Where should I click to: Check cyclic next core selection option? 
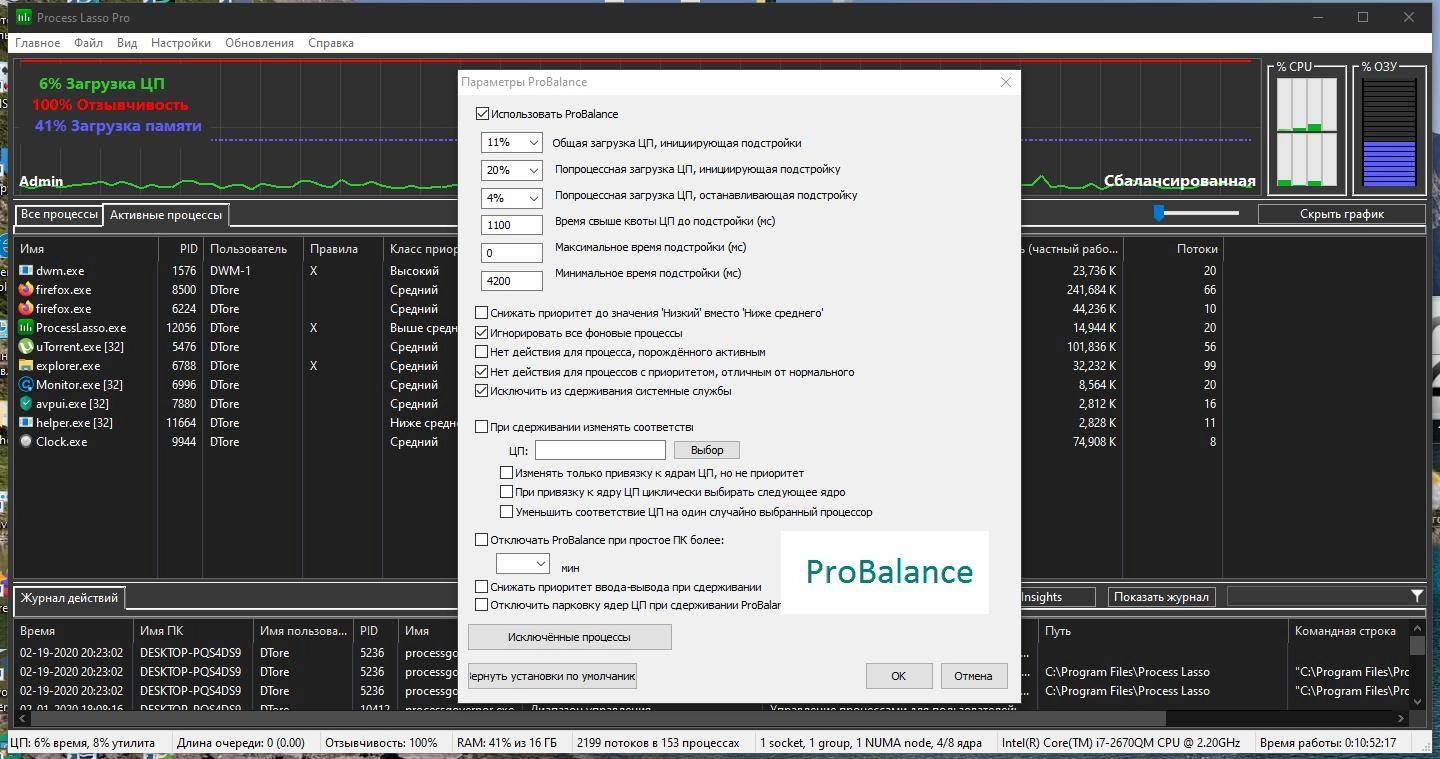pyautogui.click(x=507, y=492)
